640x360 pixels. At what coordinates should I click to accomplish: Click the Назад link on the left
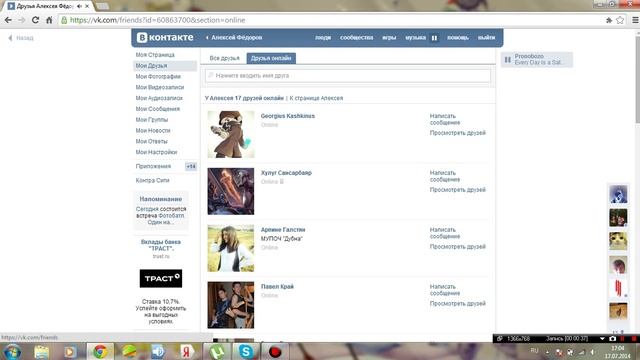21,38
